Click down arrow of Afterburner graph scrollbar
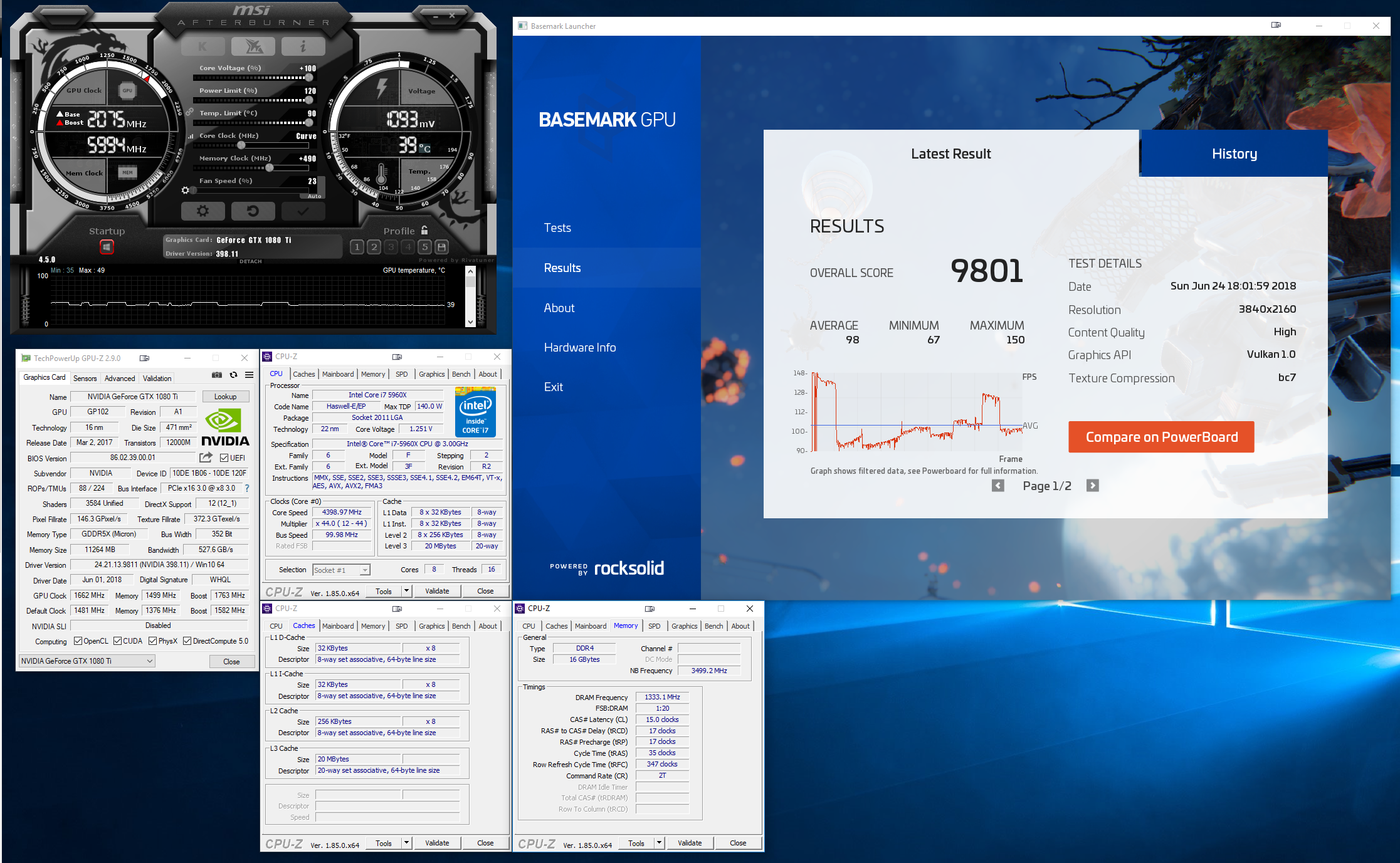The height and width of the screenshot is (863, 1400). [x=471, y=322]
